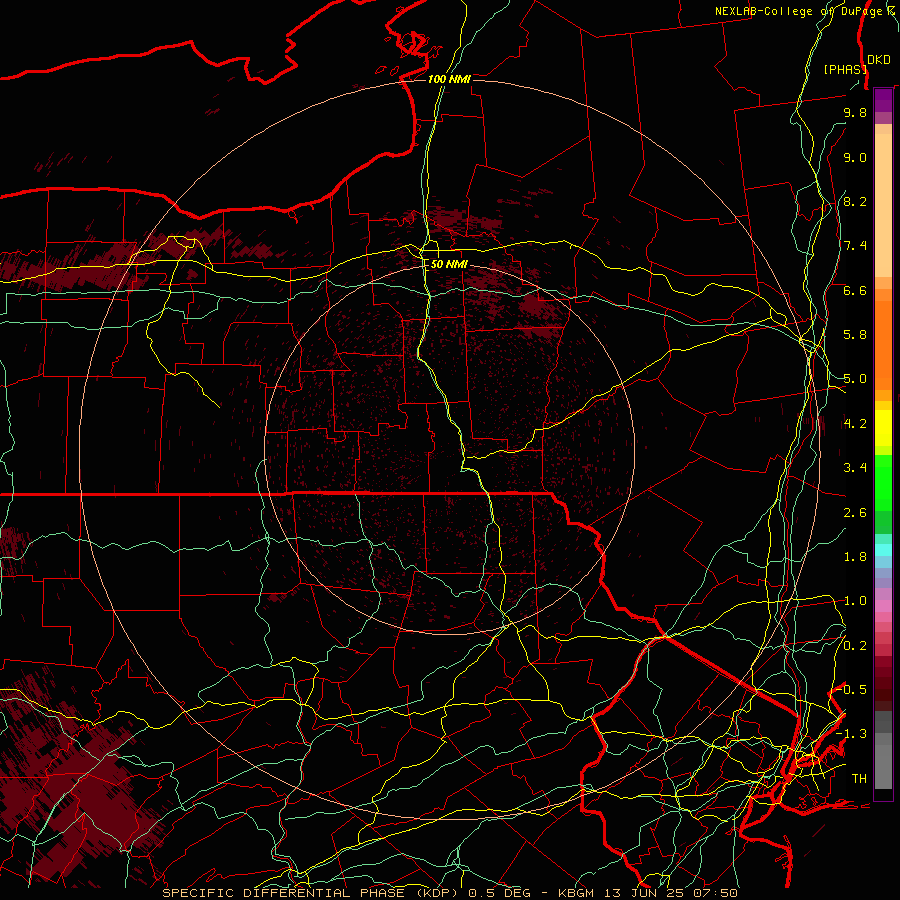Select the 4.2 legend value
Viewport: 900px width, 900px height.
855,424
